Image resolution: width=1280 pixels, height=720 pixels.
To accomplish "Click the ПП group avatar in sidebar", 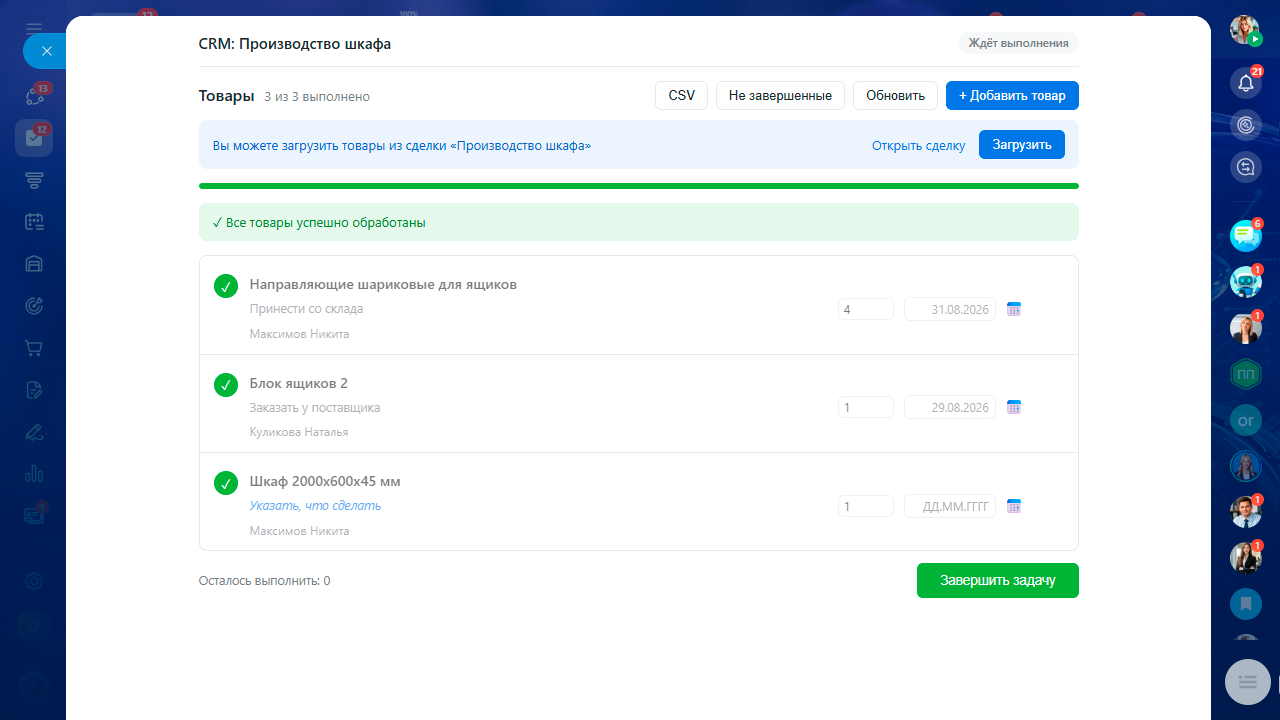I will point(1245,374).
